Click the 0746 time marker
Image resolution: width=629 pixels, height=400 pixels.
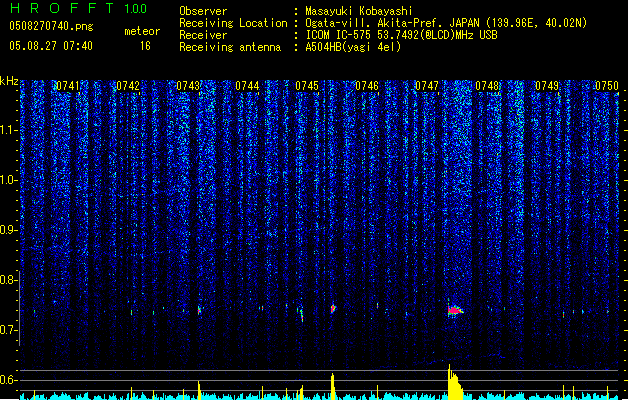[x=367, y=86]
